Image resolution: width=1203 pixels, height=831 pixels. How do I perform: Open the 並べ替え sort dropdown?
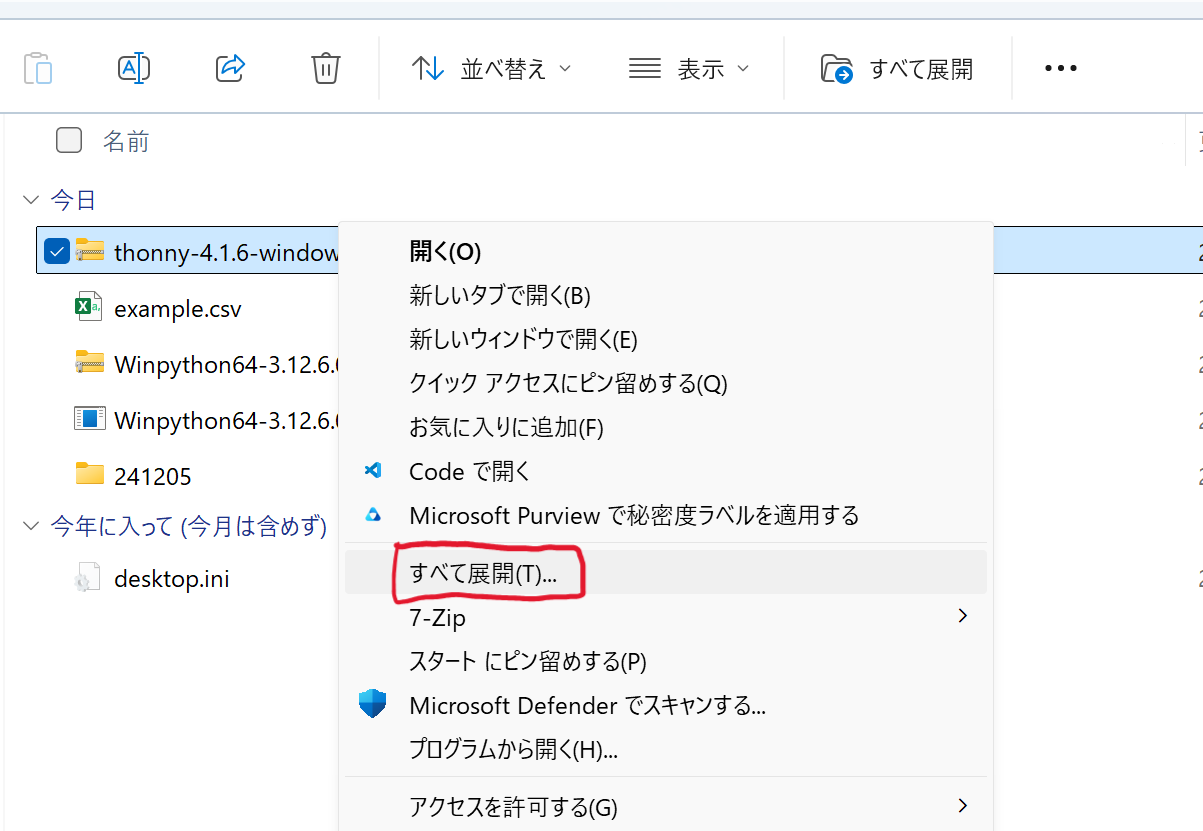tap(491, 69)
